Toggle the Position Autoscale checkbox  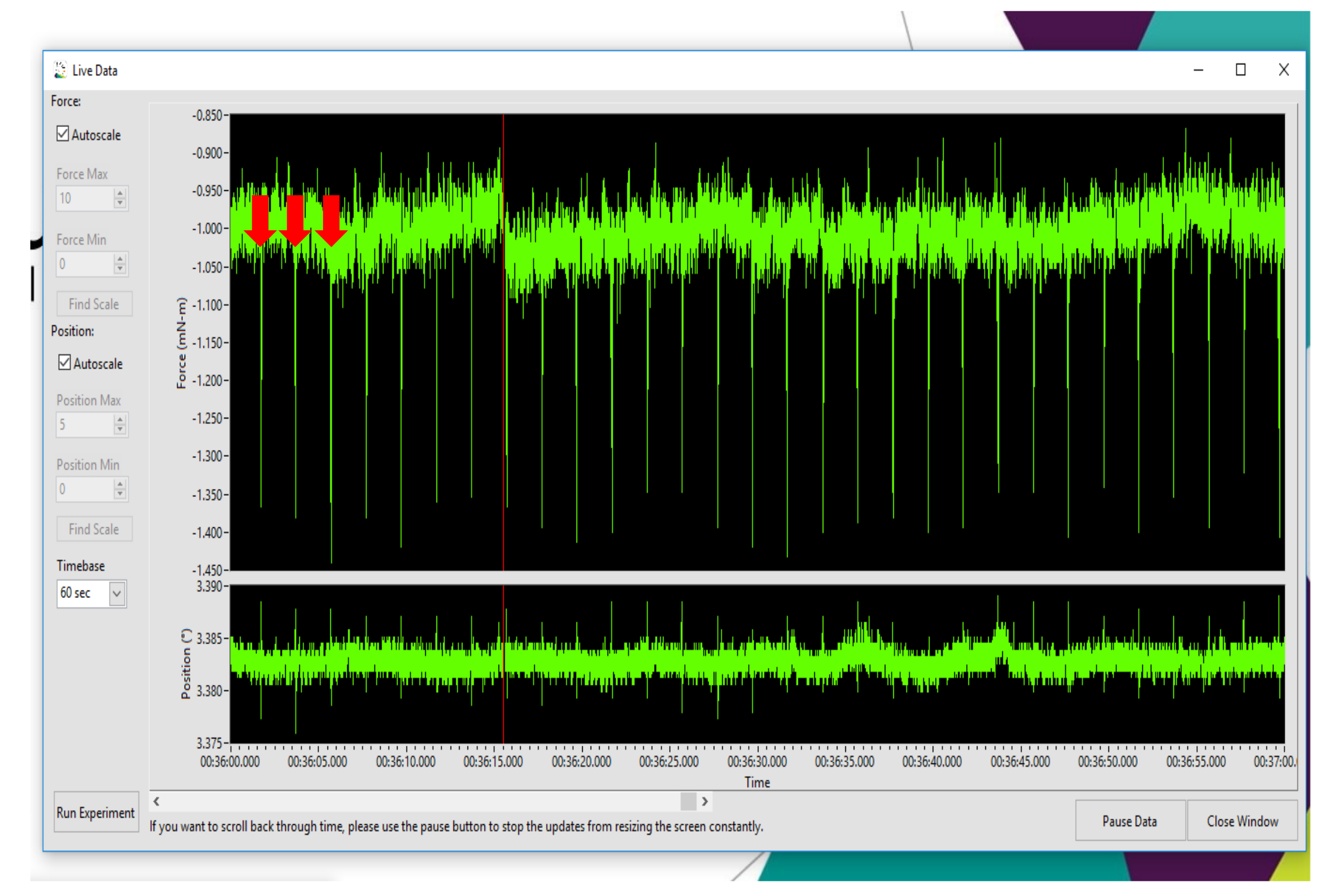(x=64, y=362)
